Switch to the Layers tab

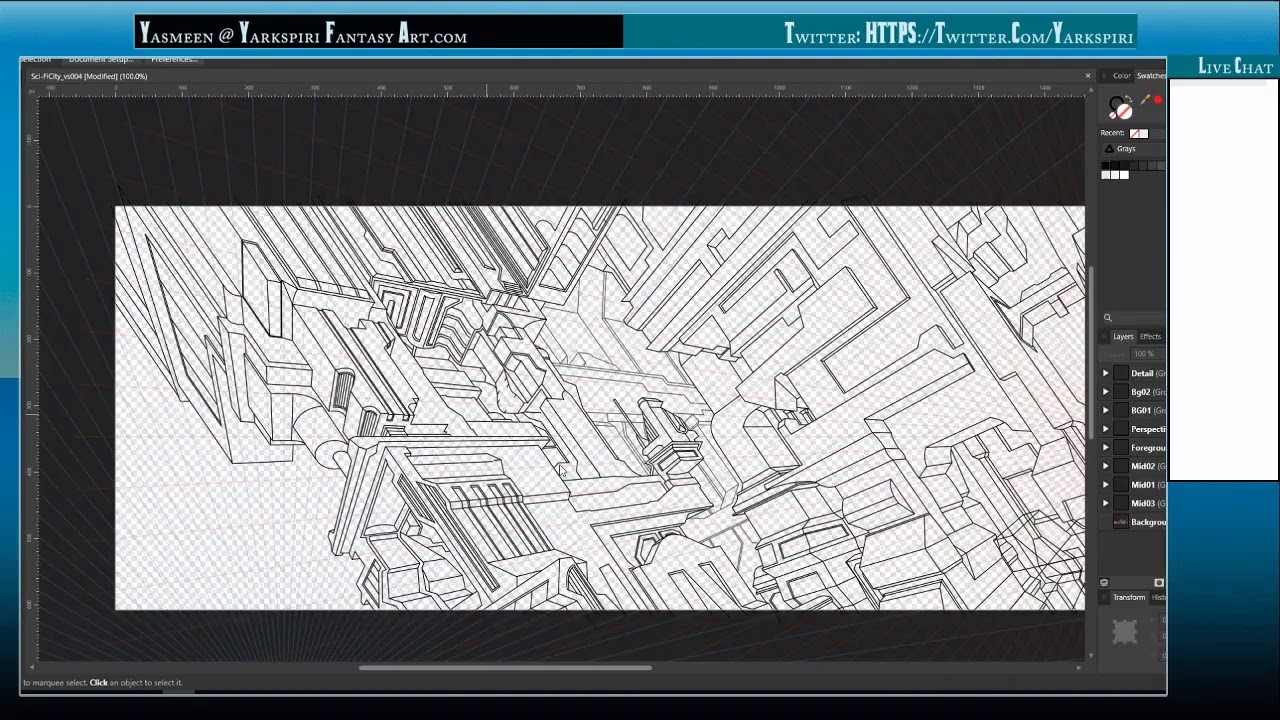pyautogui.click(x=1123, y=337)
